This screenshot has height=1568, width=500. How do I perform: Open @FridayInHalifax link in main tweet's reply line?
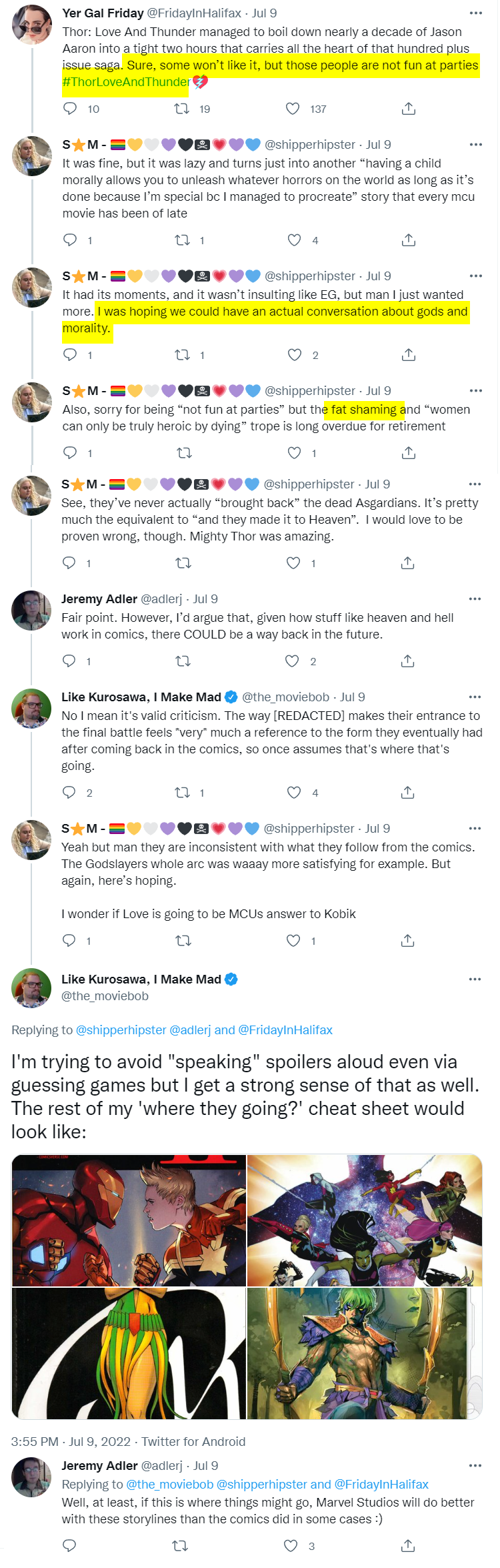[x=285, y=1030]
